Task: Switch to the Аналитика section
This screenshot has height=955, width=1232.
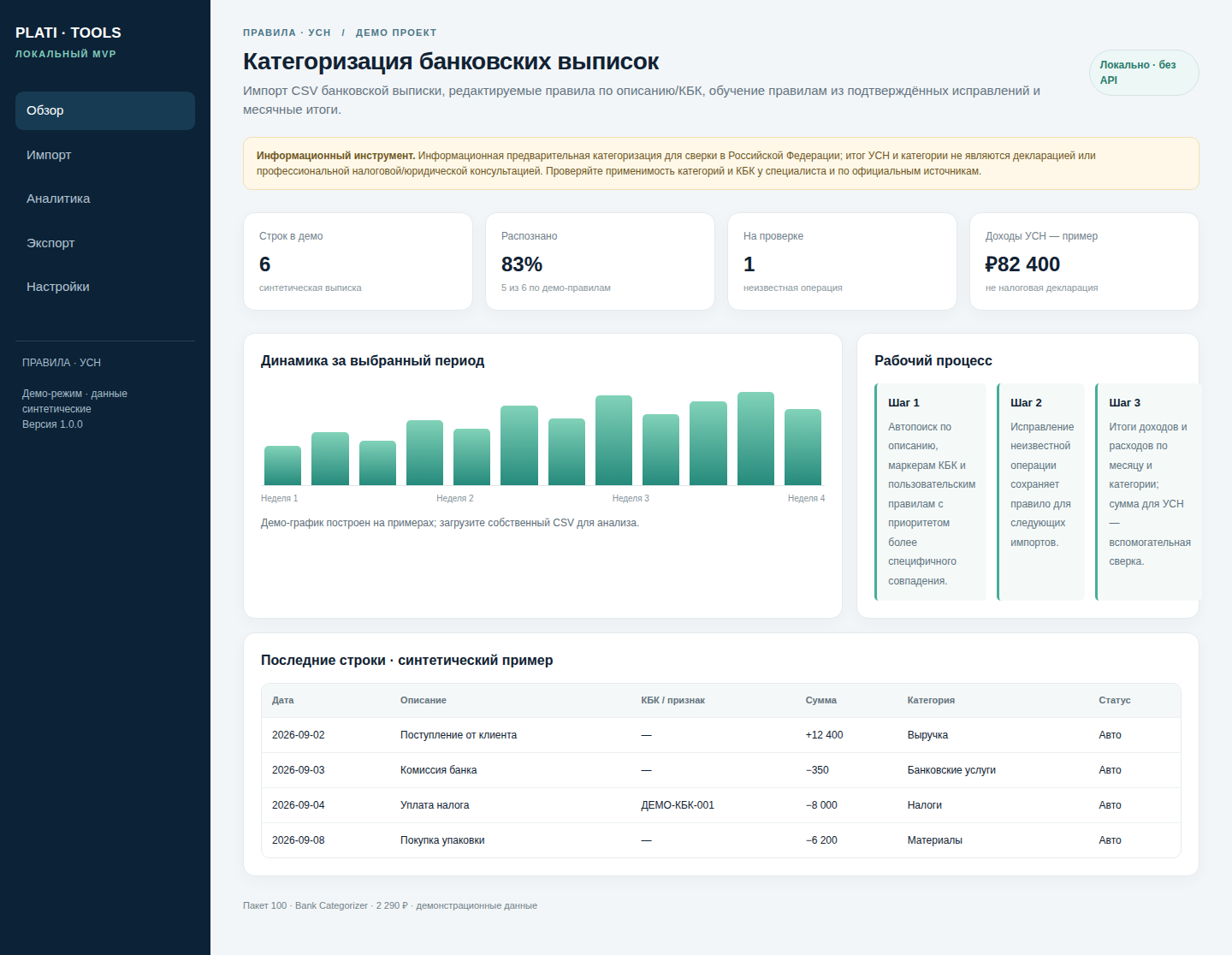Action: click(x=105, y=199)
